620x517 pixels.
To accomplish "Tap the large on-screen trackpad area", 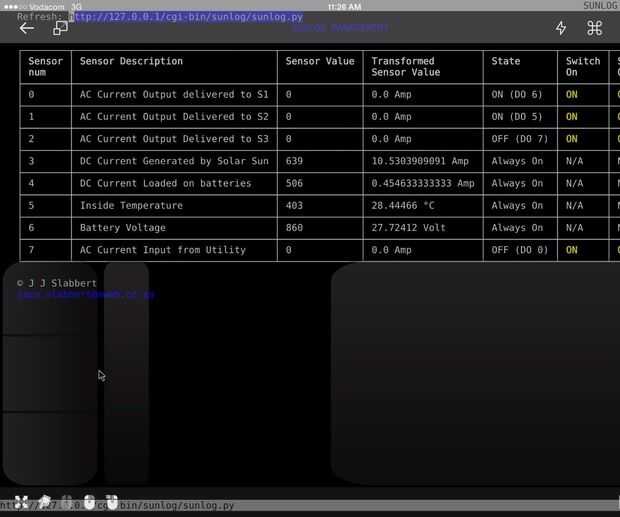I will coord(474,374).
